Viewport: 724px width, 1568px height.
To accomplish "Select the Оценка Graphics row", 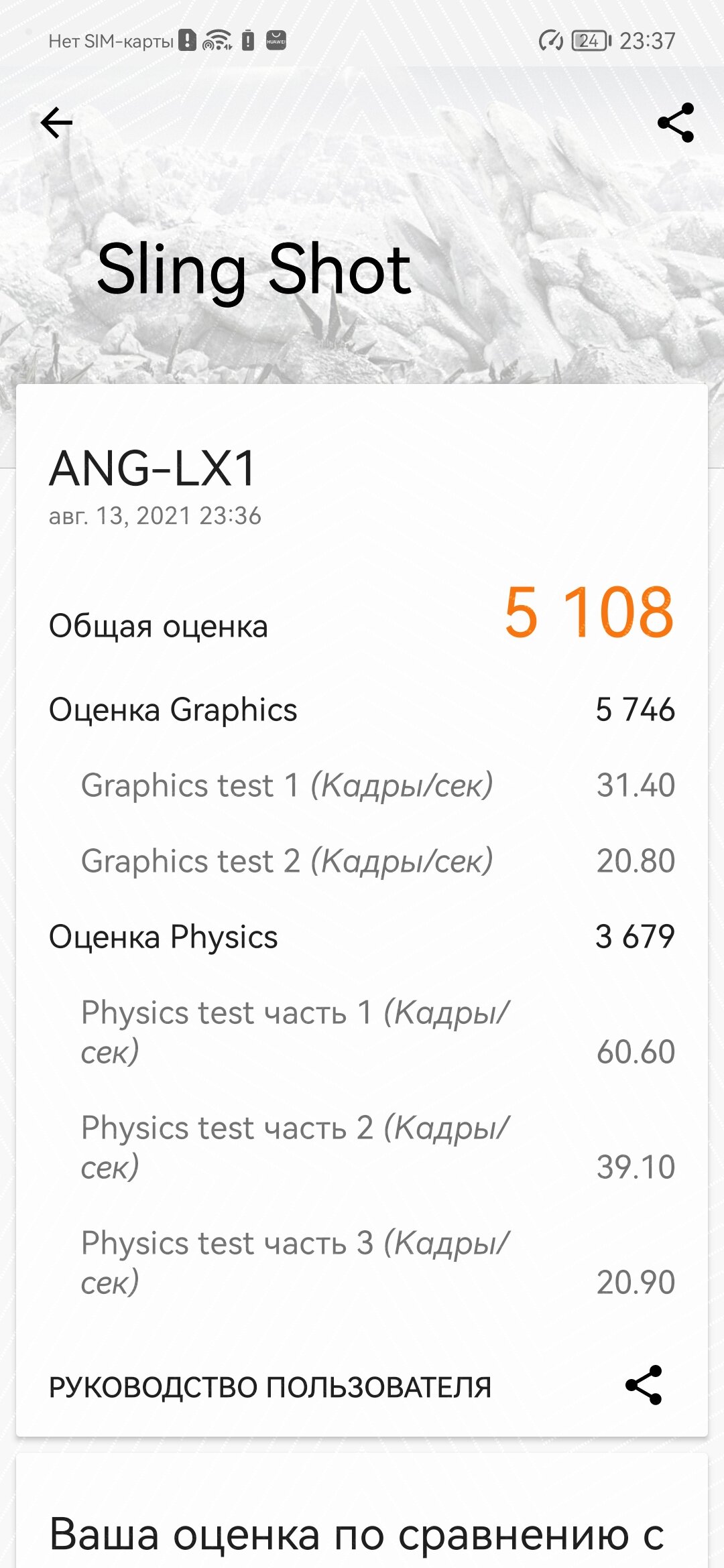I will (362, 710).
